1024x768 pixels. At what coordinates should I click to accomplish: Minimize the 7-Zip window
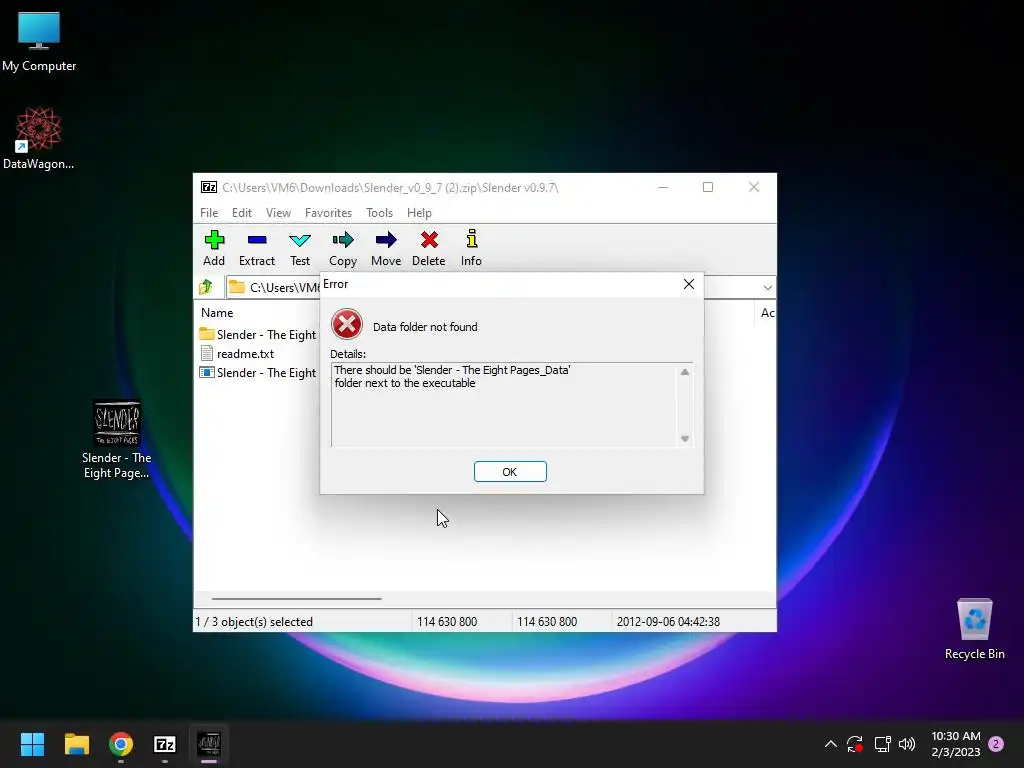tap(663, 187)
